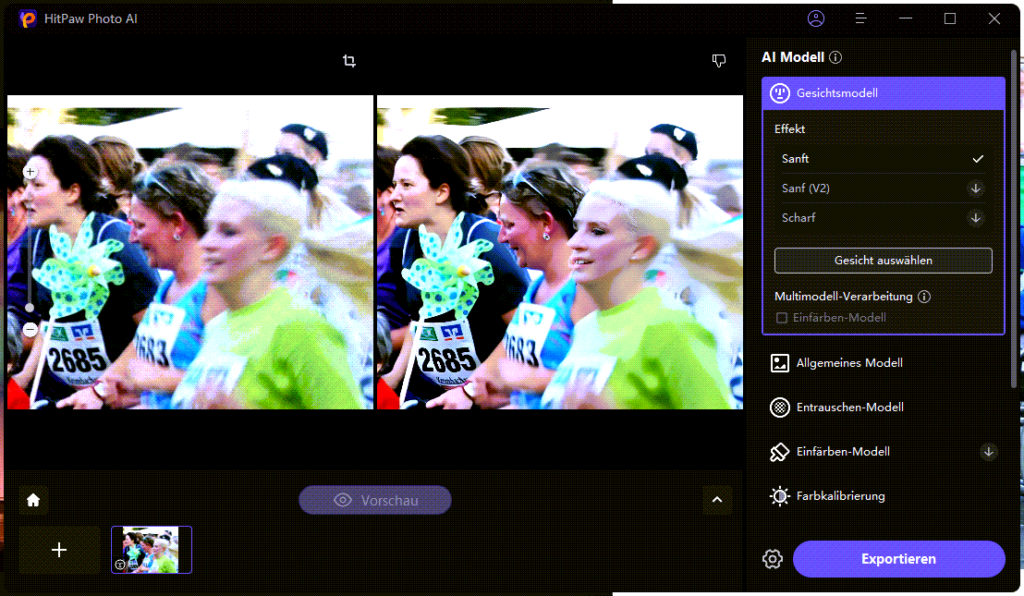Screen dimensions: 1024x596
Task: Select the Sanft effect option
Action: [x=882, y=159]
